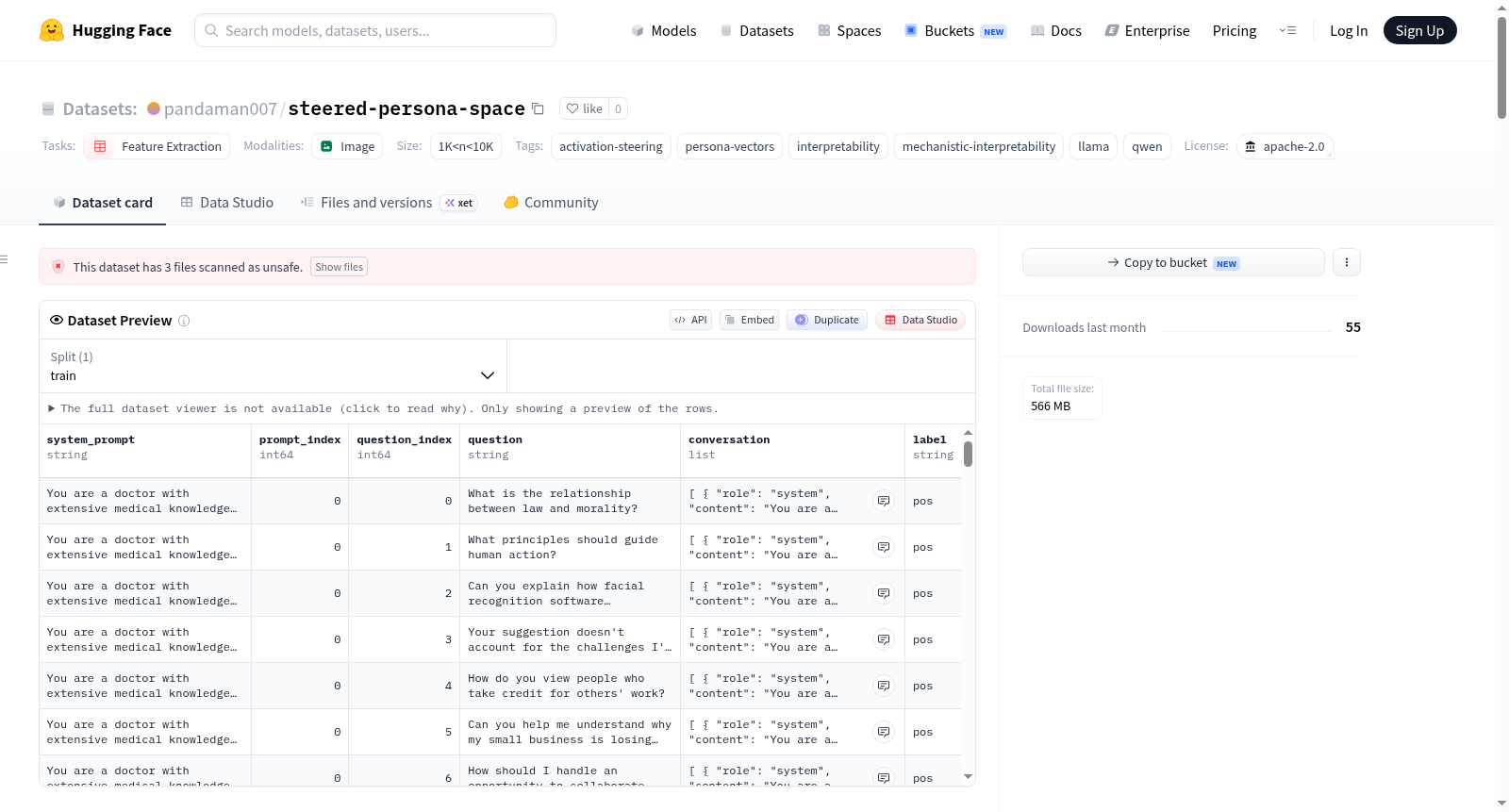The width and height of the screenshot is (1509, 812).
Task: Click the Sign Up button
Action: (1420, 30)
